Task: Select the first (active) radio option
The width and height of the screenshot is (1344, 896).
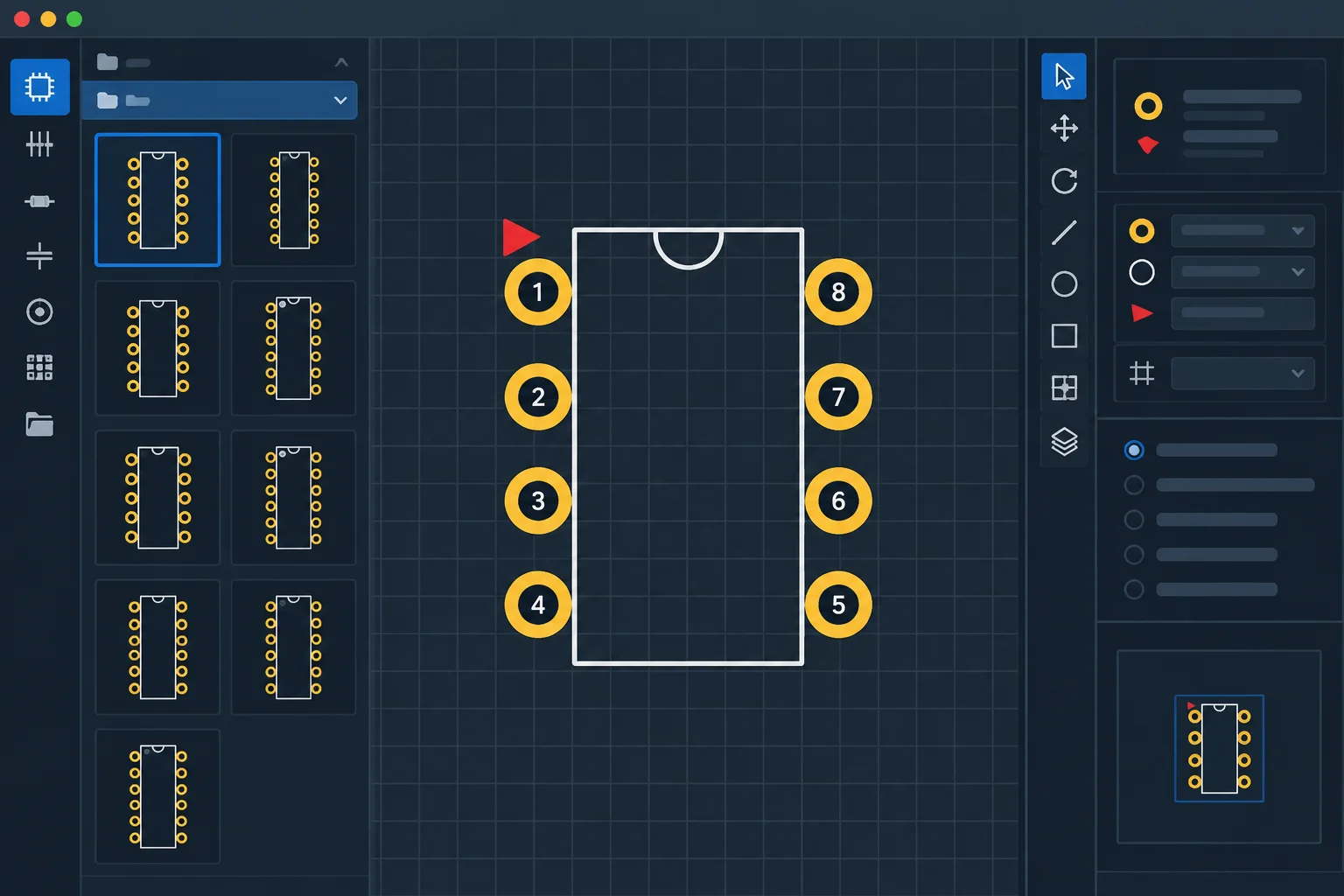Action: pyautogui.click(x=1134, y=450)
